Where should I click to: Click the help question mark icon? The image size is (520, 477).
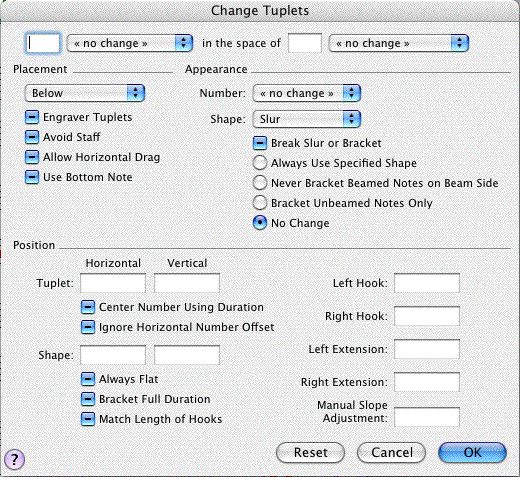pyautogui.click(x=14, y=459)
